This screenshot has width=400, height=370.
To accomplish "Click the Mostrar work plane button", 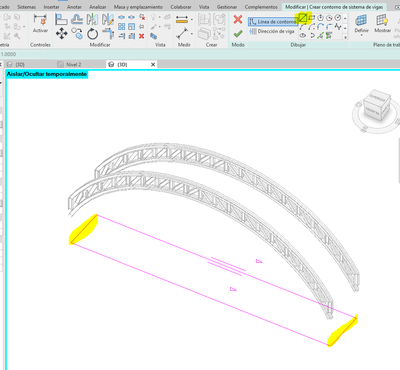I will click(382, 24).
